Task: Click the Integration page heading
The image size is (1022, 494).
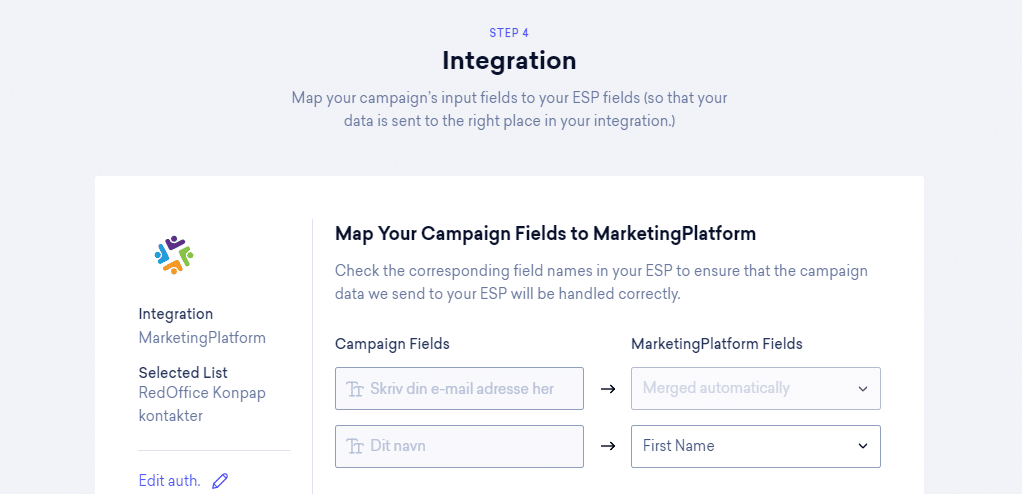Action: tap(509, 61)
